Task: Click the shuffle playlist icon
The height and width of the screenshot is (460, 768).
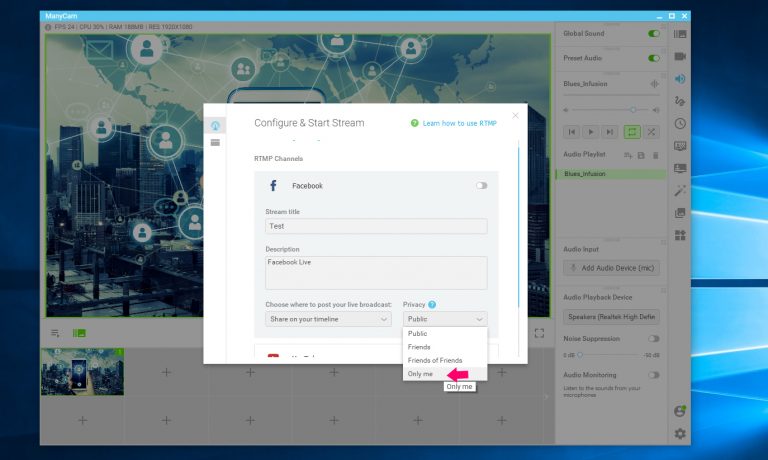Action: [652, 131]
